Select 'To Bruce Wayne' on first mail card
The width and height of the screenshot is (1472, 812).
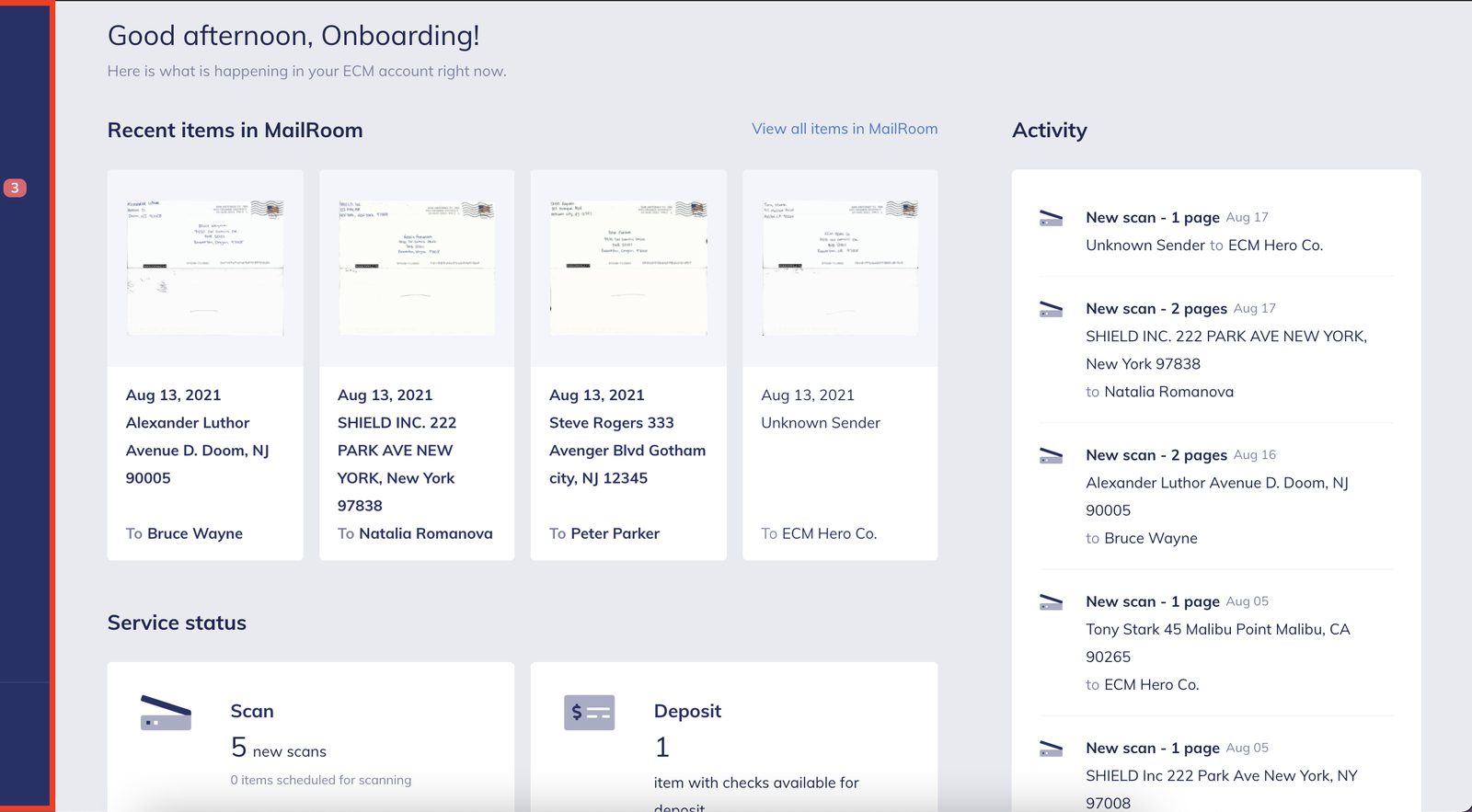point(184,533)
